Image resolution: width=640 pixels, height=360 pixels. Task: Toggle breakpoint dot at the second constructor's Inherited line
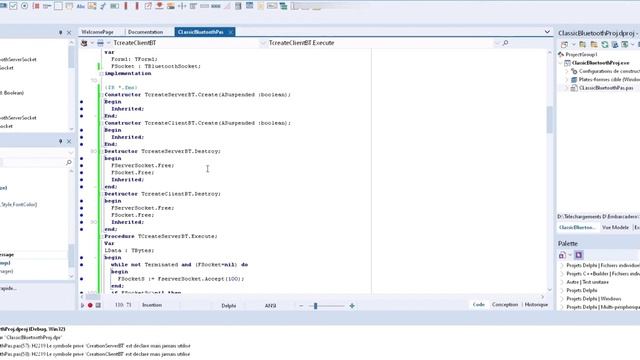(82, 137)
